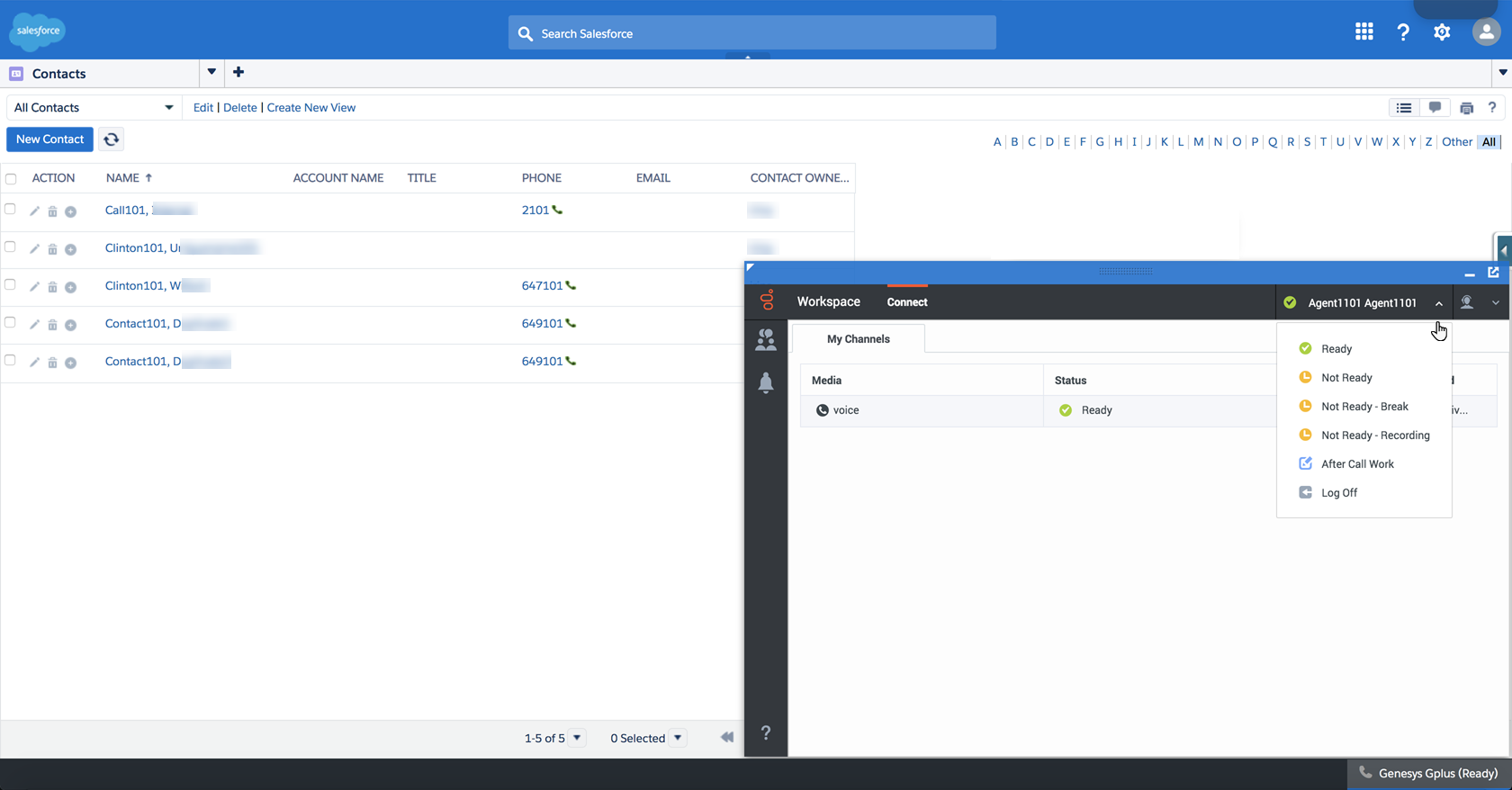Select Not Ready - Break status
Viewport: 1512px width, 790px height.
[1363, 407]
